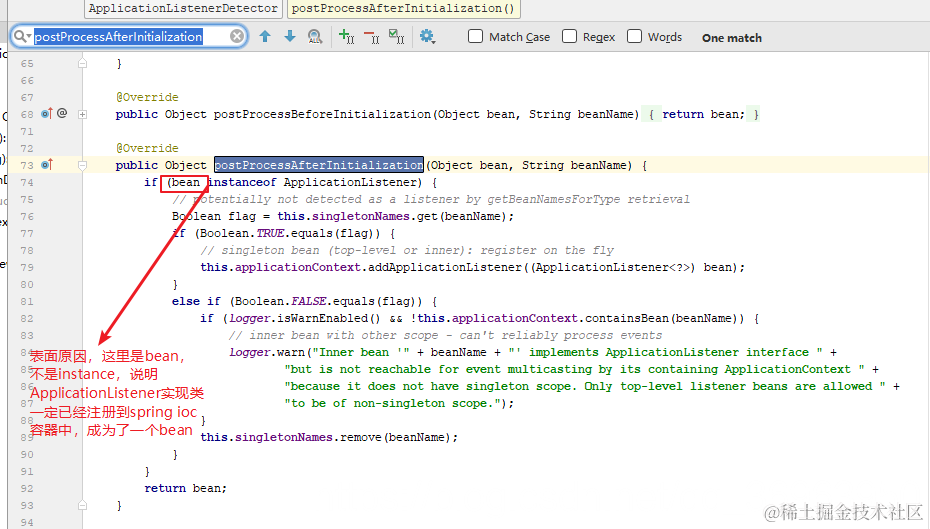
Task: Click @Override annotation on line 67
Action: click(x=147, y=97)
